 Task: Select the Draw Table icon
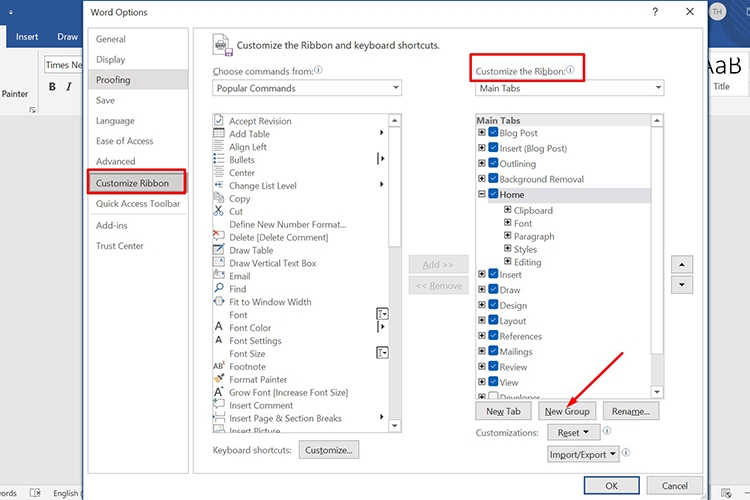[219, 249]
